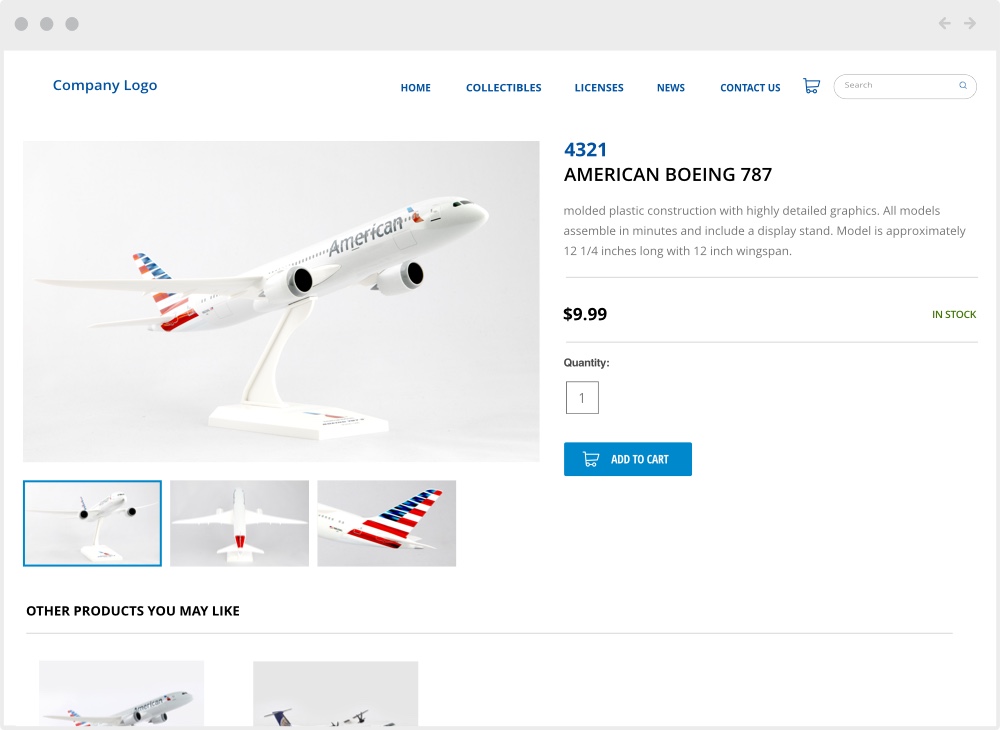The image size is (1000, 730).
Task: Click the Company Logo link
Action: [105, 86]
